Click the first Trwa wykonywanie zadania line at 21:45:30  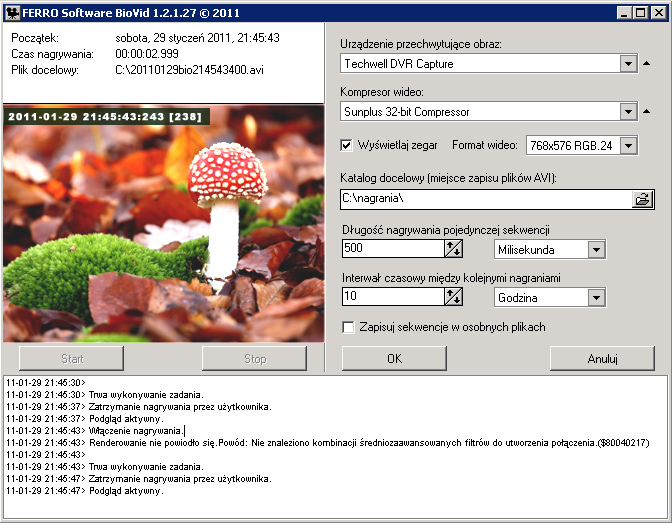[105, 395]
